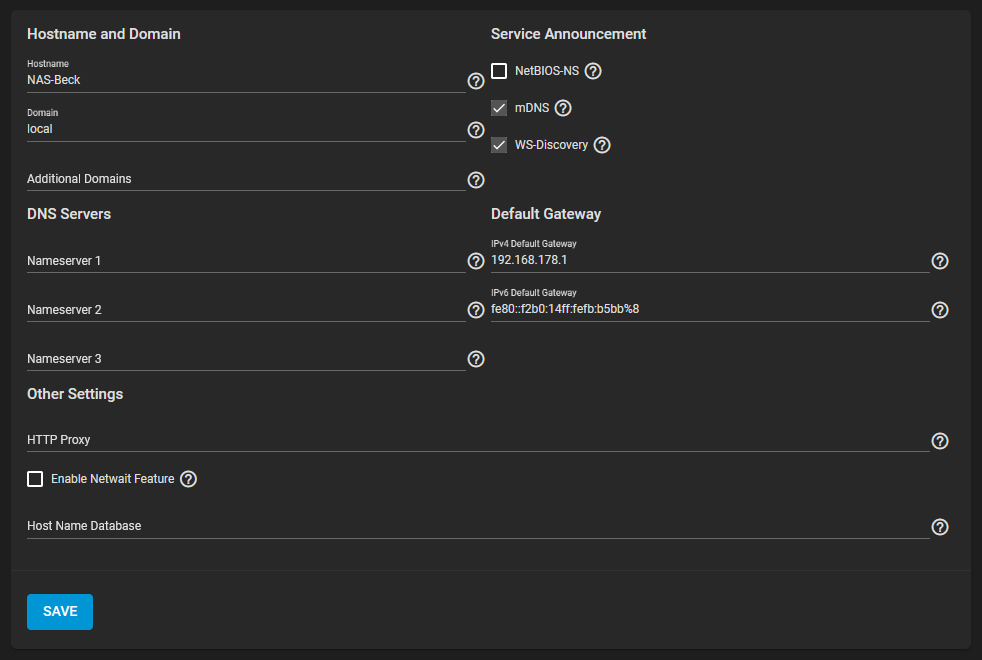
Task: Uncheck the mDNS checkbox
Action: (x=499, y=108)
